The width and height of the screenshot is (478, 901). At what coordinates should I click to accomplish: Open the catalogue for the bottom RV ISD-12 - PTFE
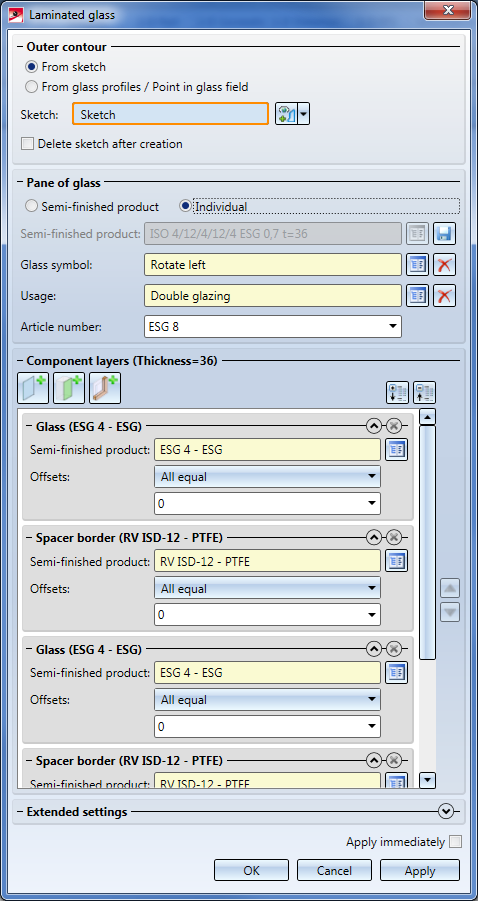pos(396,781)
